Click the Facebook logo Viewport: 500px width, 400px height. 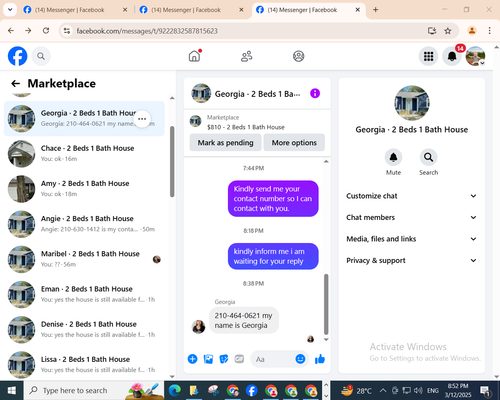(x=17, y=56)
